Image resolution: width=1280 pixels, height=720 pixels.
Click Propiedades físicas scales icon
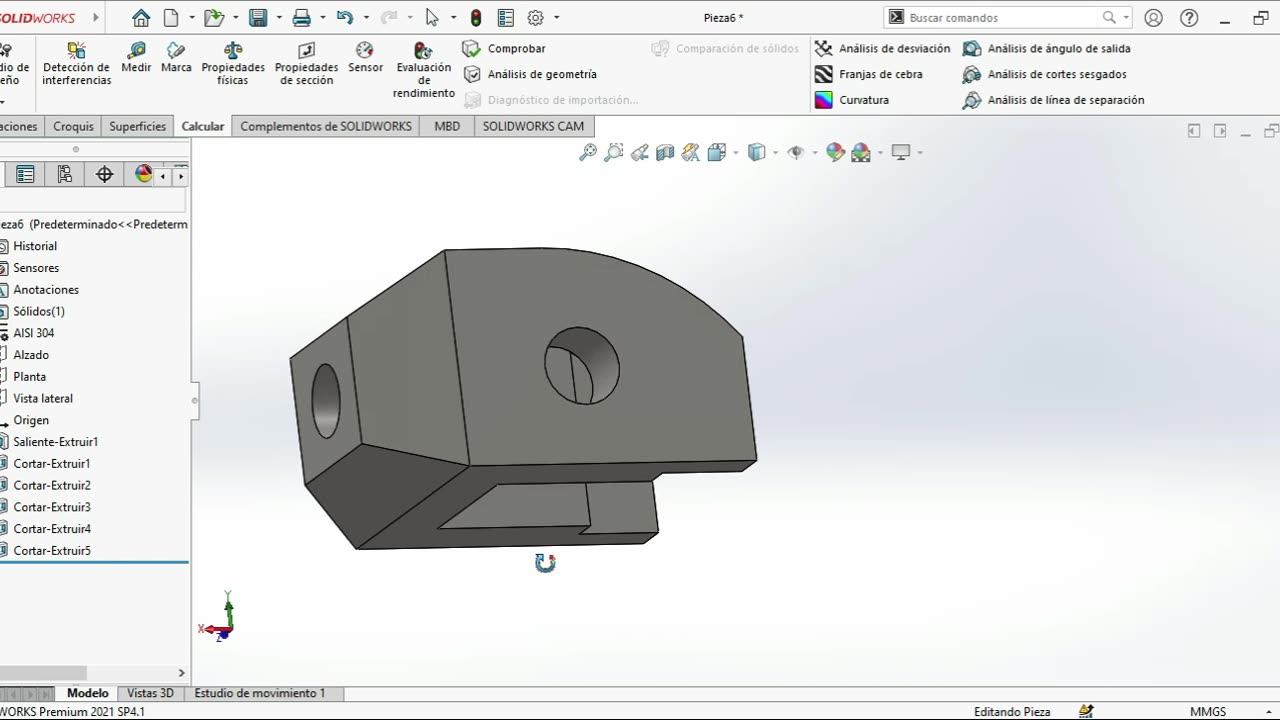233,51
